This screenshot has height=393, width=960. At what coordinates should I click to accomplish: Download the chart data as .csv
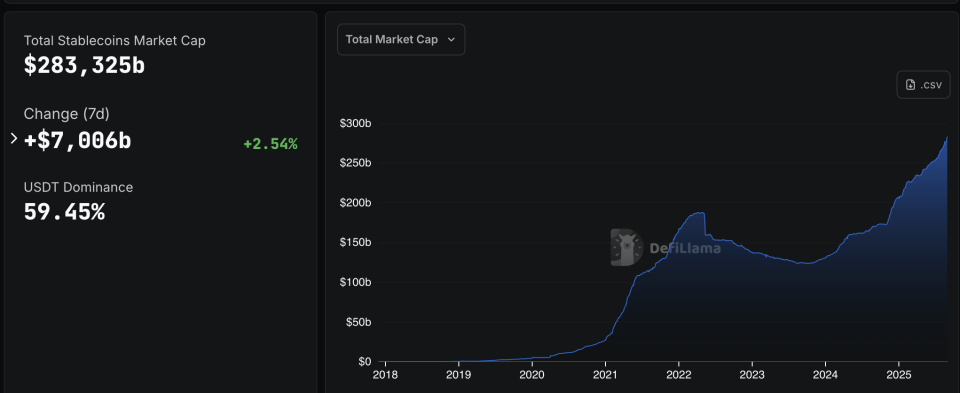[x=923, y=84]
